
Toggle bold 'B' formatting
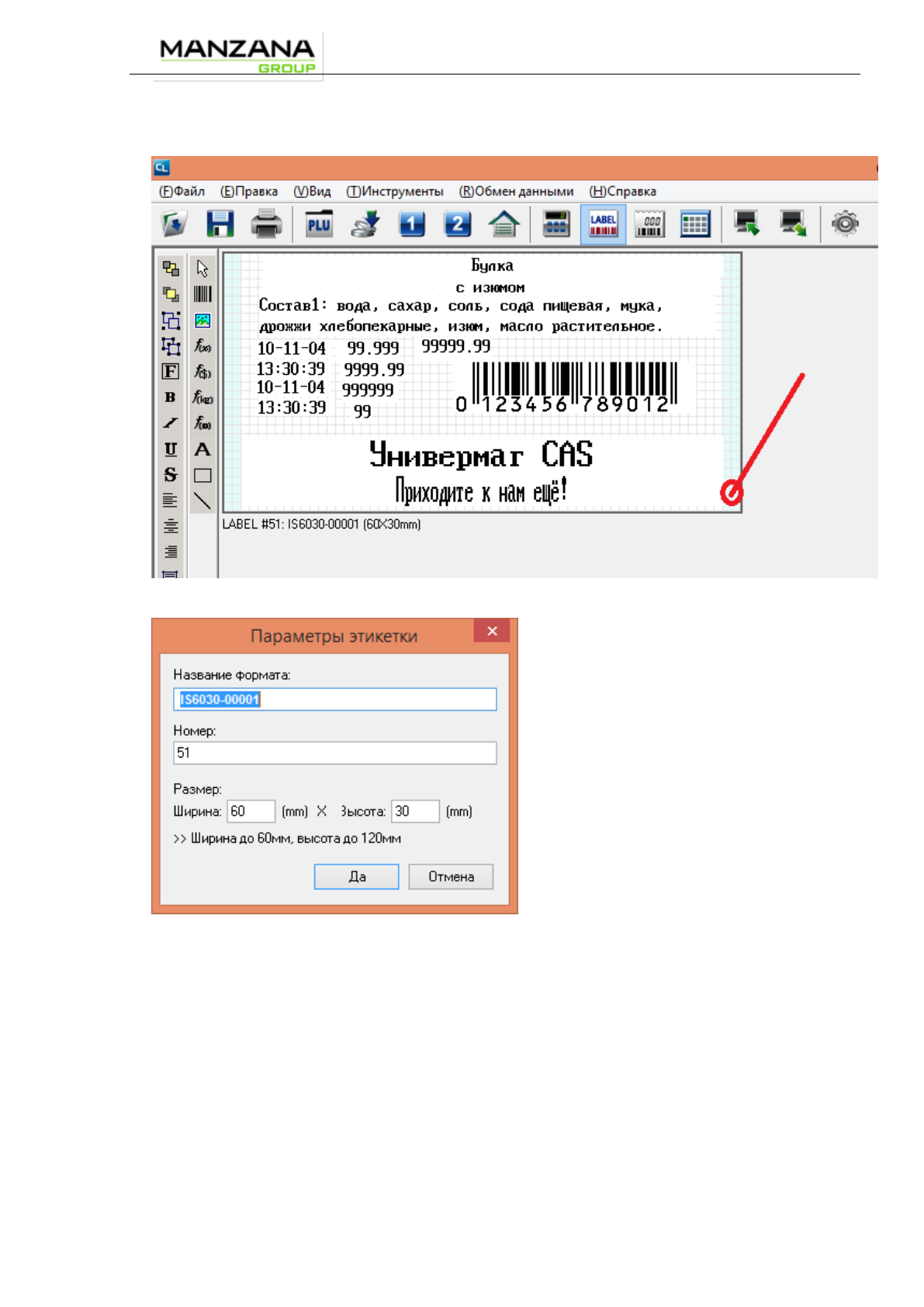coord(171,397)
